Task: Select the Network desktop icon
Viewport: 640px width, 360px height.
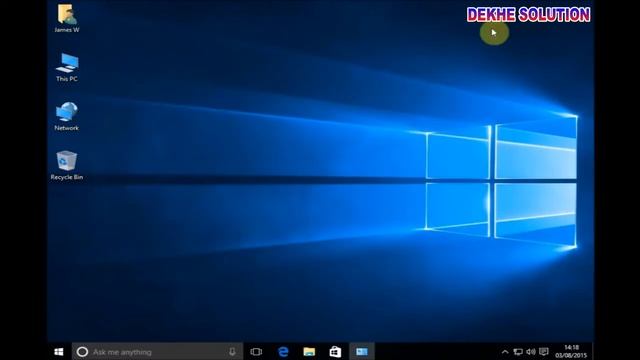Action: tap(67, 116)
